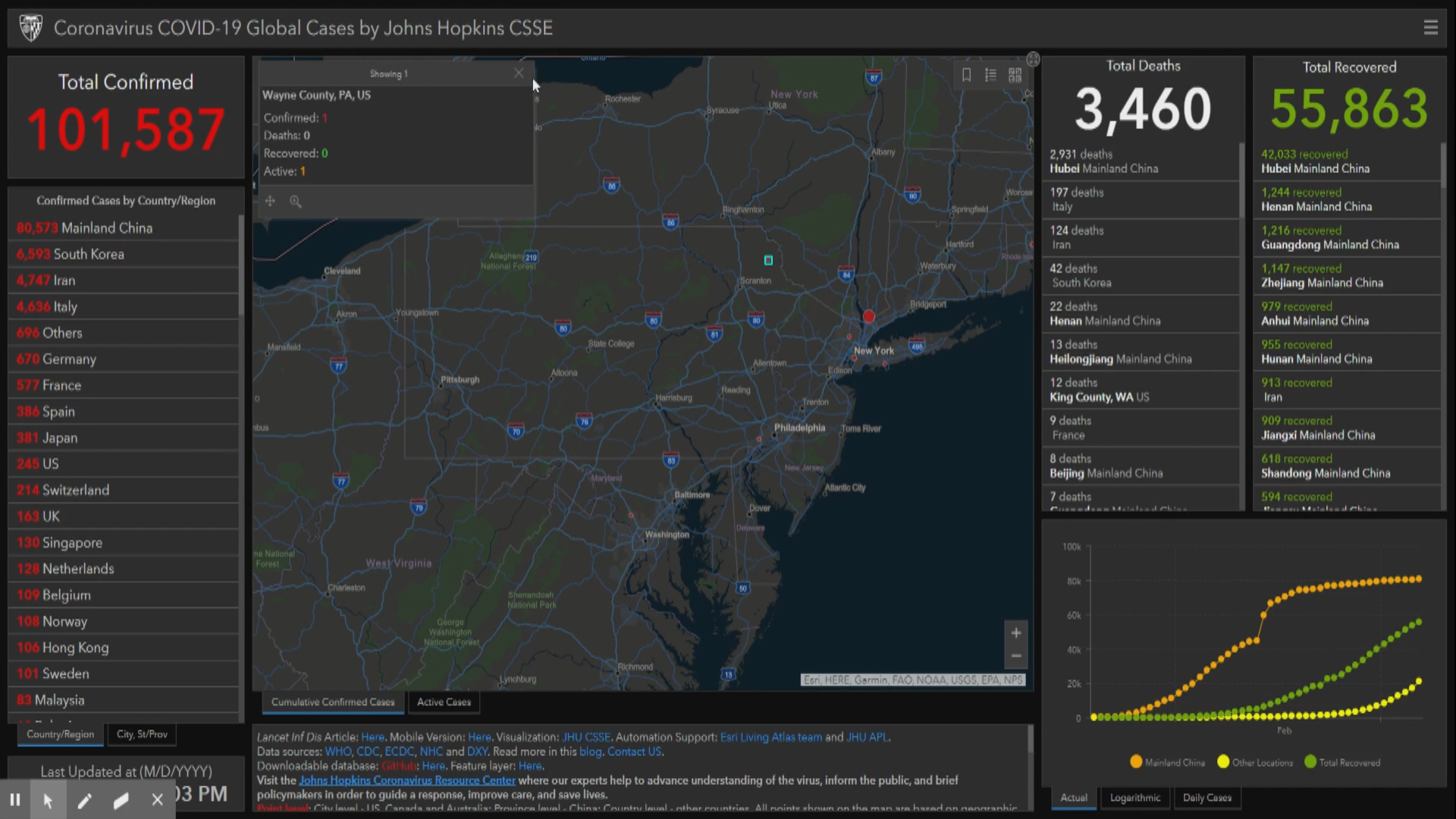1456x819 pixels.
Task: Switch to Active Cases tab
Action: click(x=444, y=702)
